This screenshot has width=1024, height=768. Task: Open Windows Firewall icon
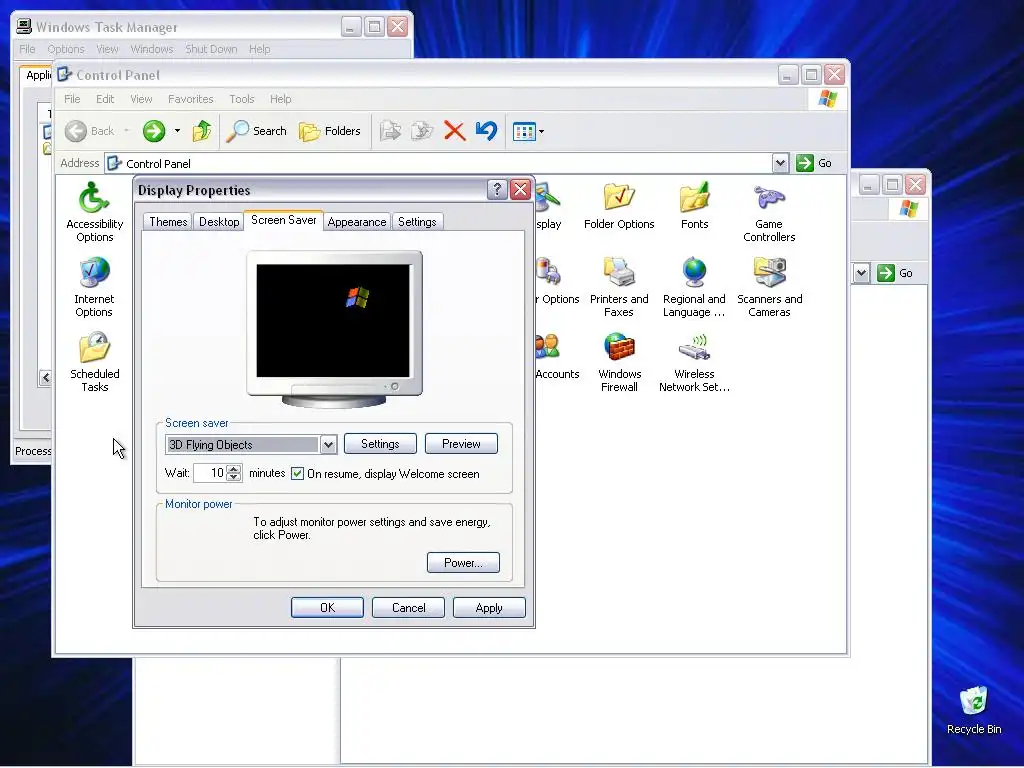(618, 362)
